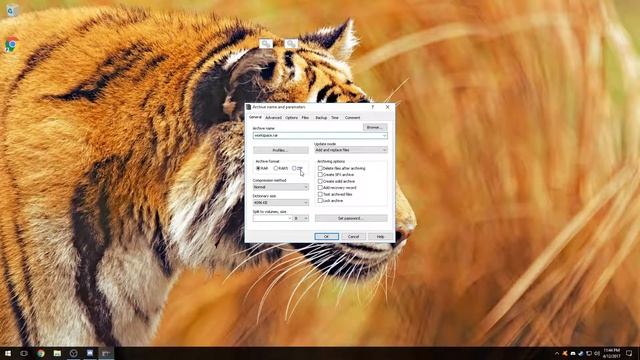Confirm with the OK button

[327, 237]
